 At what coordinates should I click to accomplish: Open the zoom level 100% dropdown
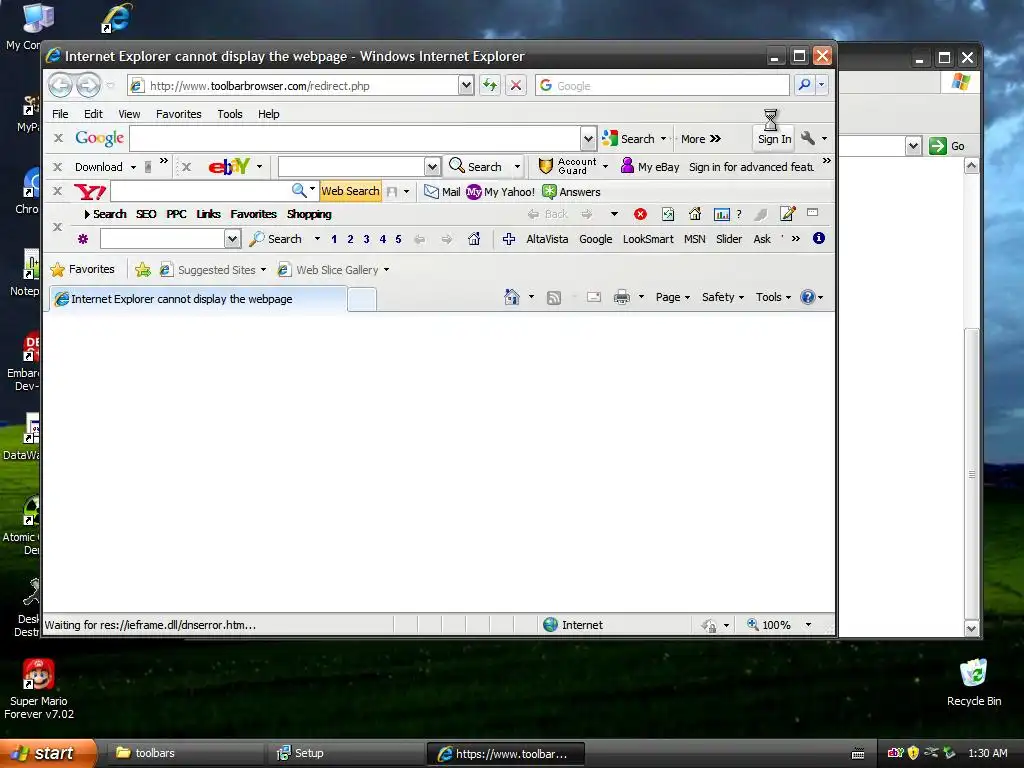pos(808,625)
